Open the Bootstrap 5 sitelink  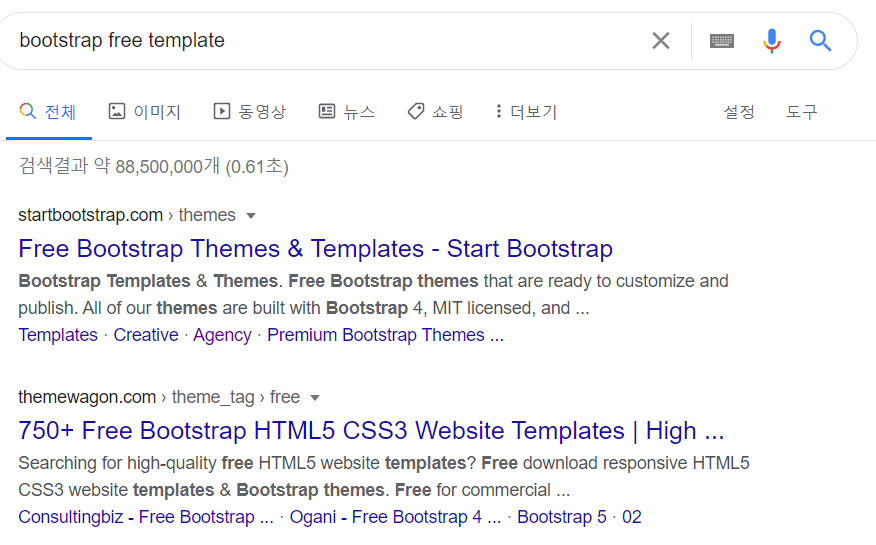pos(561,517)
